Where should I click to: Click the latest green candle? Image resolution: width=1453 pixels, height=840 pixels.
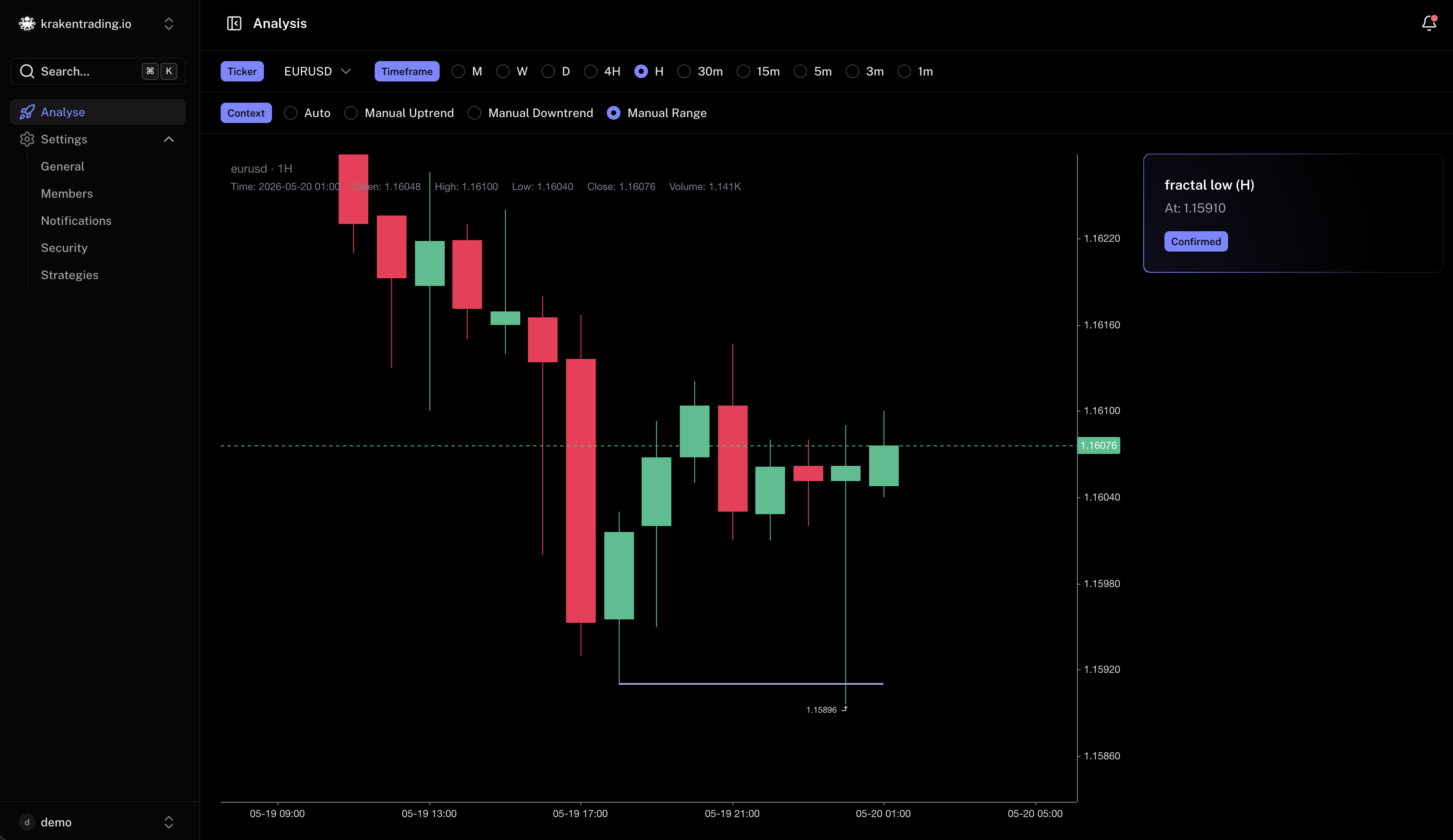click(884, 466)
